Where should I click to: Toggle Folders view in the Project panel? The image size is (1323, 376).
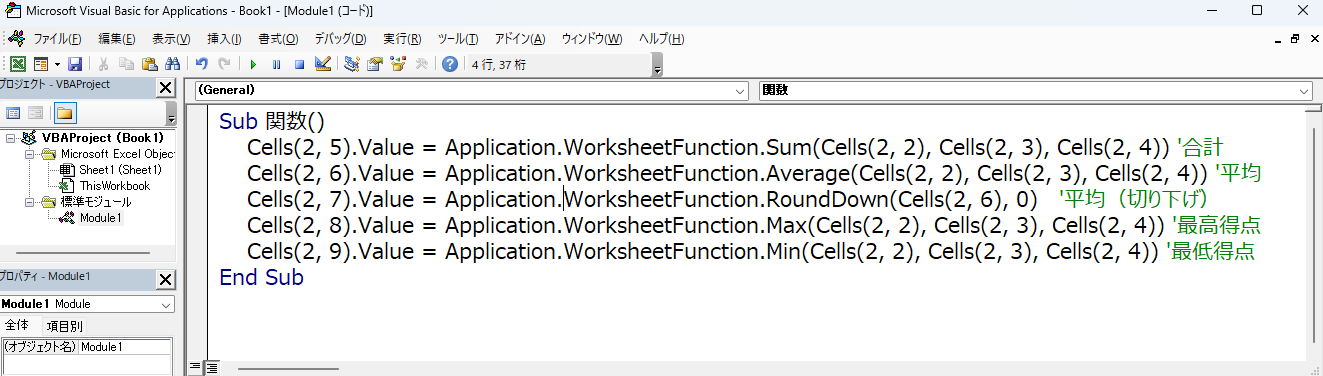click(x=65, y=113)
